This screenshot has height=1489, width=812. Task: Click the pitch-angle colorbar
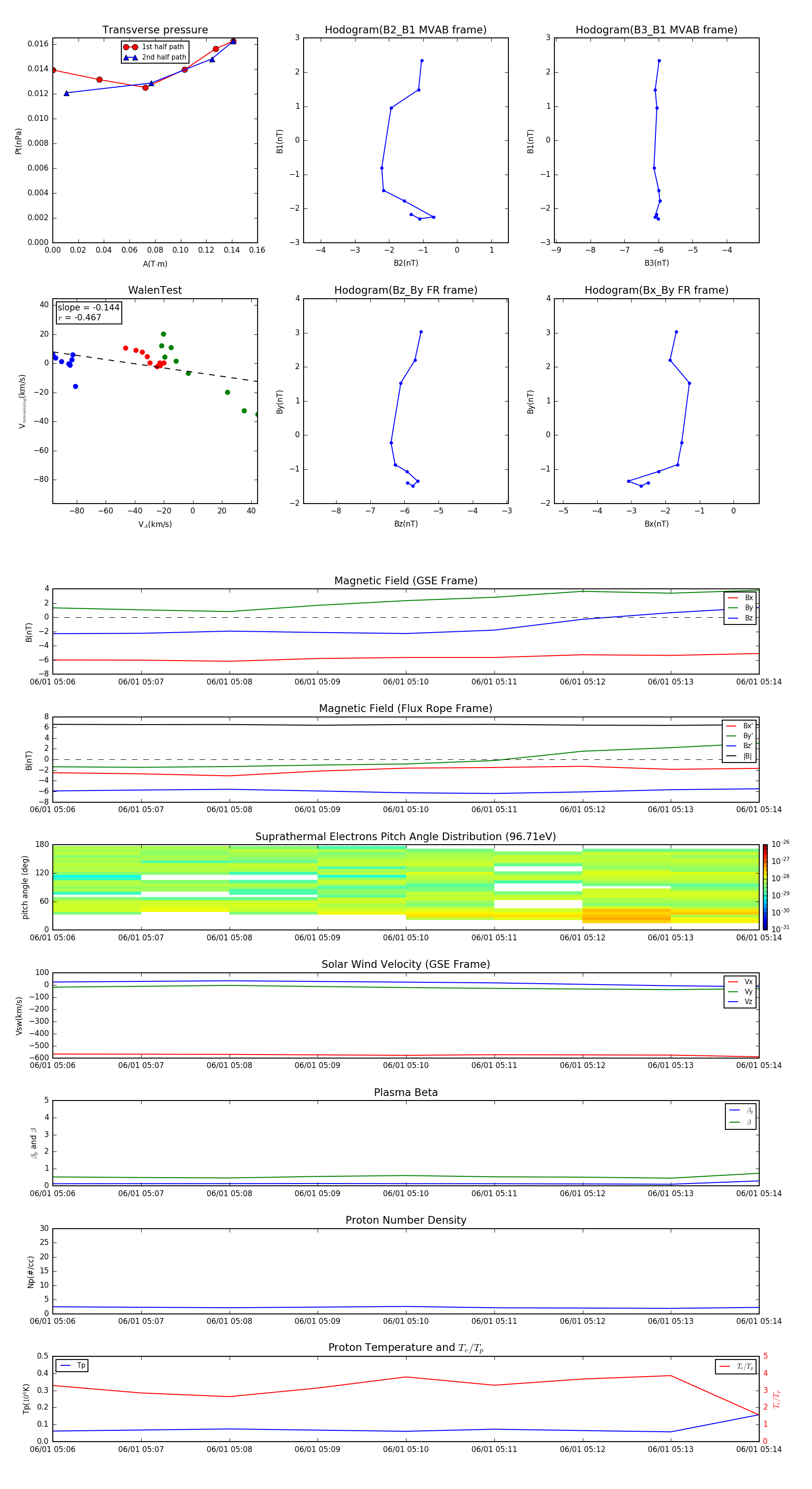[x=765, y=887]
